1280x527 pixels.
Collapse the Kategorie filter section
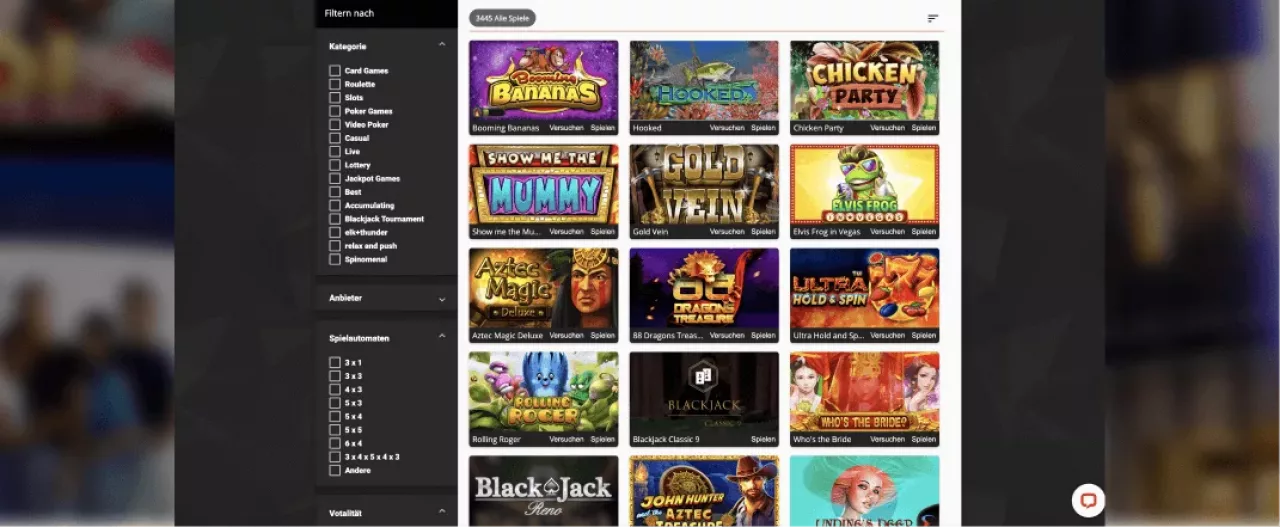click(x=442, y=45)
